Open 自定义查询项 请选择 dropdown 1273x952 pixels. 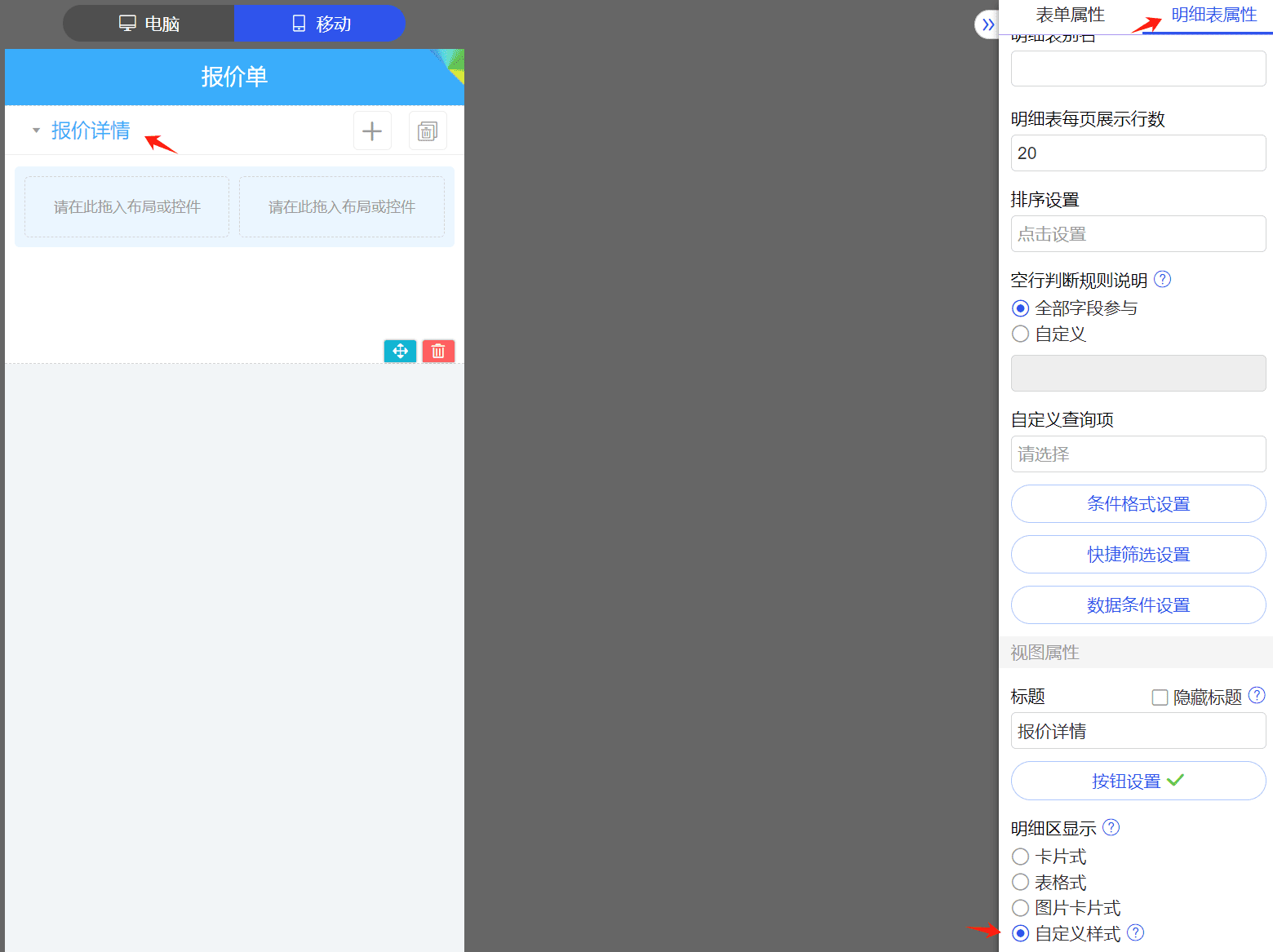click(x=1138, y=454)
